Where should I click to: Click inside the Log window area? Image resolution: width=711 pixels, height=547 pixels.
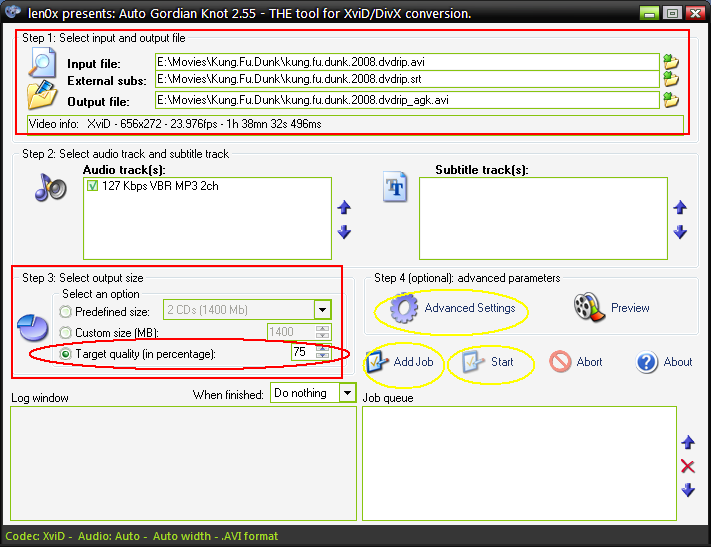click(x=183, y=464)
